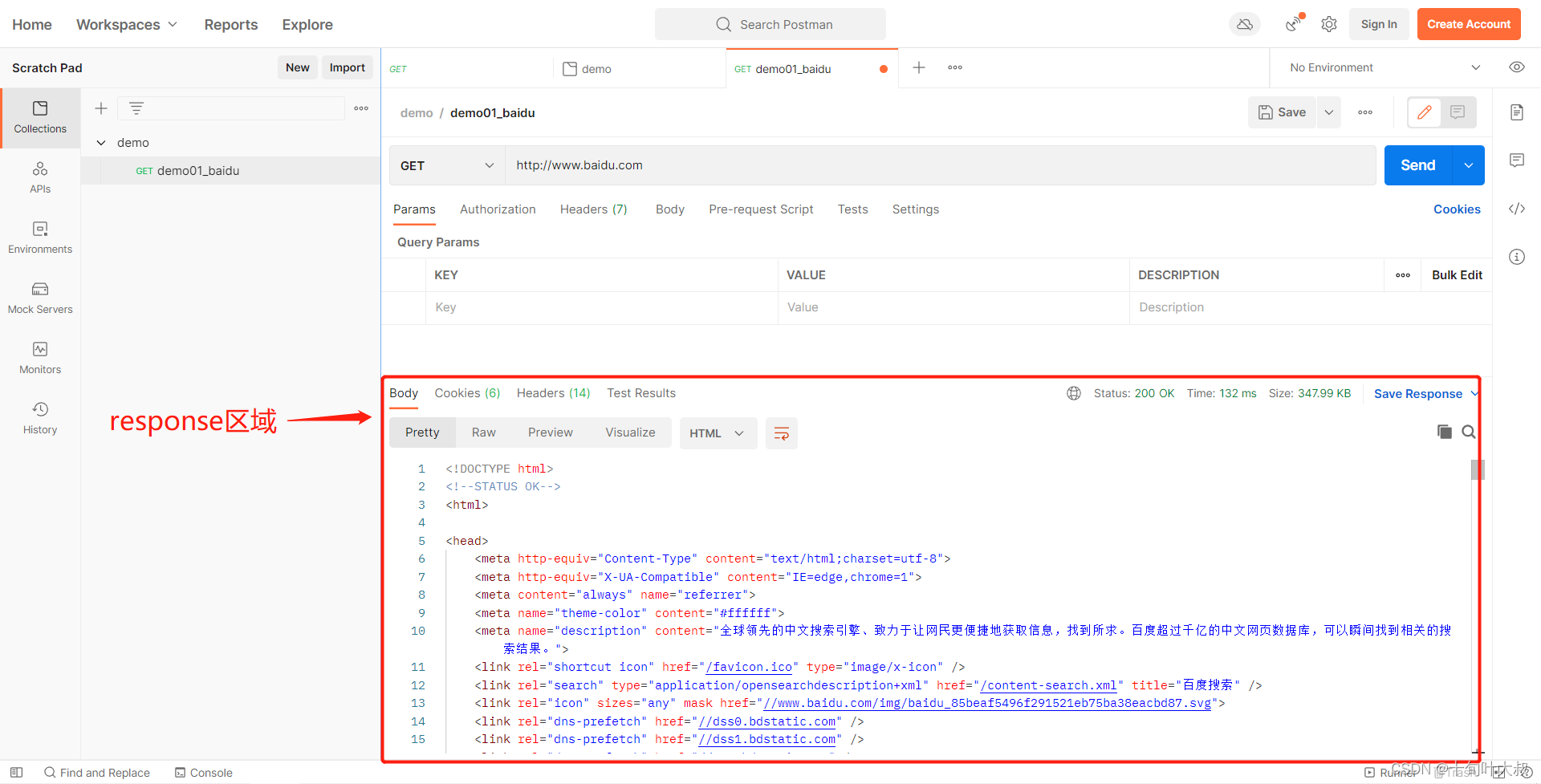Click the cloud offline sync icon

coord(1245,24)
